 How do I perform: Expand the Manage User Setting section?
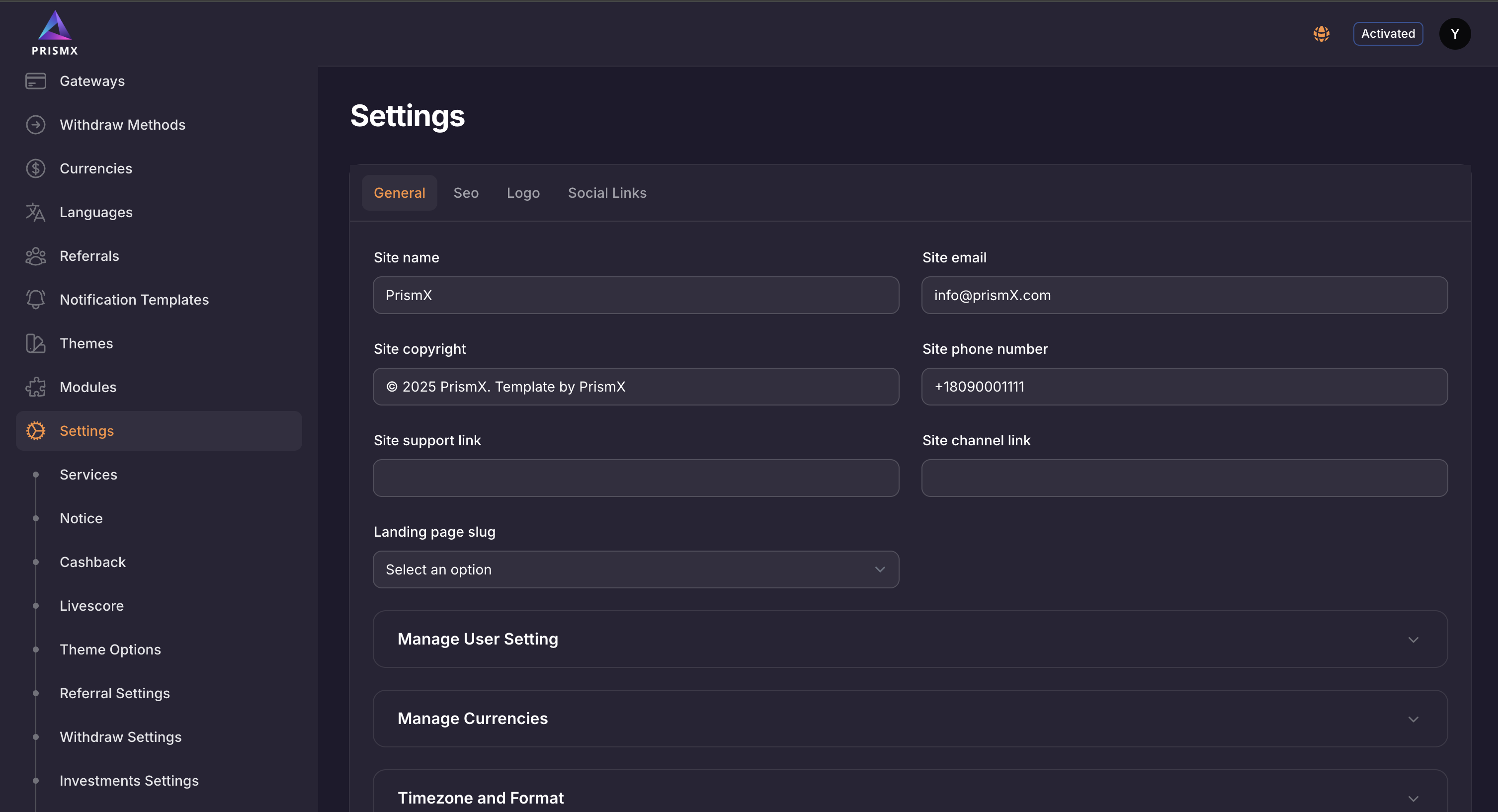click(910, 640)
